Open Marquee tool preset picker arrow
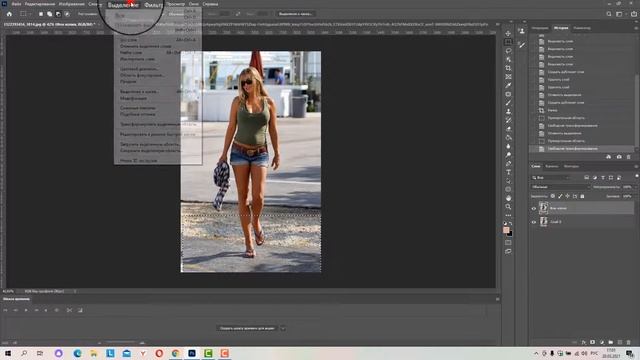The width and height of the screenshot is (640, 360). pyautogui.click(x=30, y=14)
